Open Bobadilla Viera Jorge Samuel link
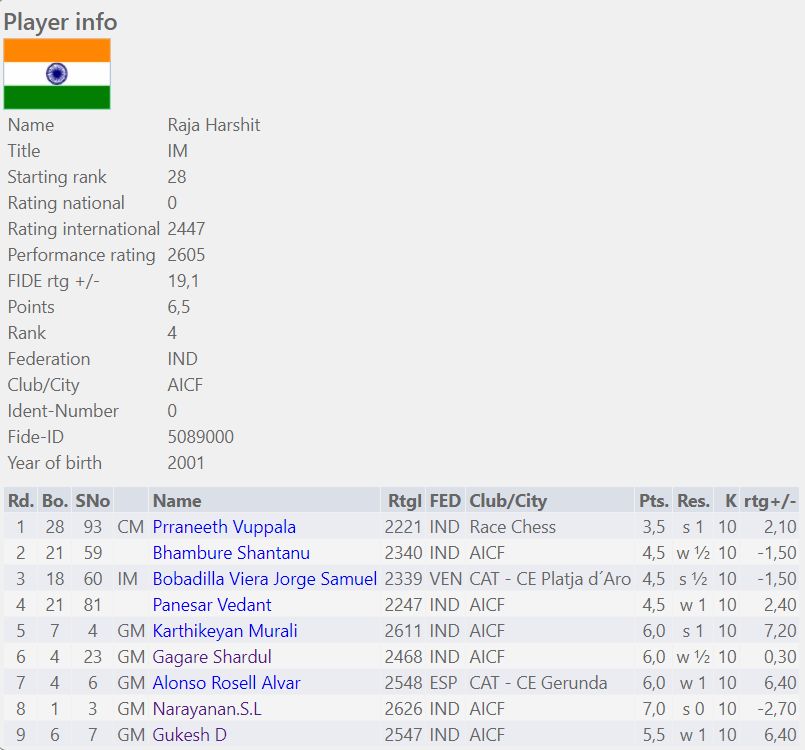 [265, 579]
